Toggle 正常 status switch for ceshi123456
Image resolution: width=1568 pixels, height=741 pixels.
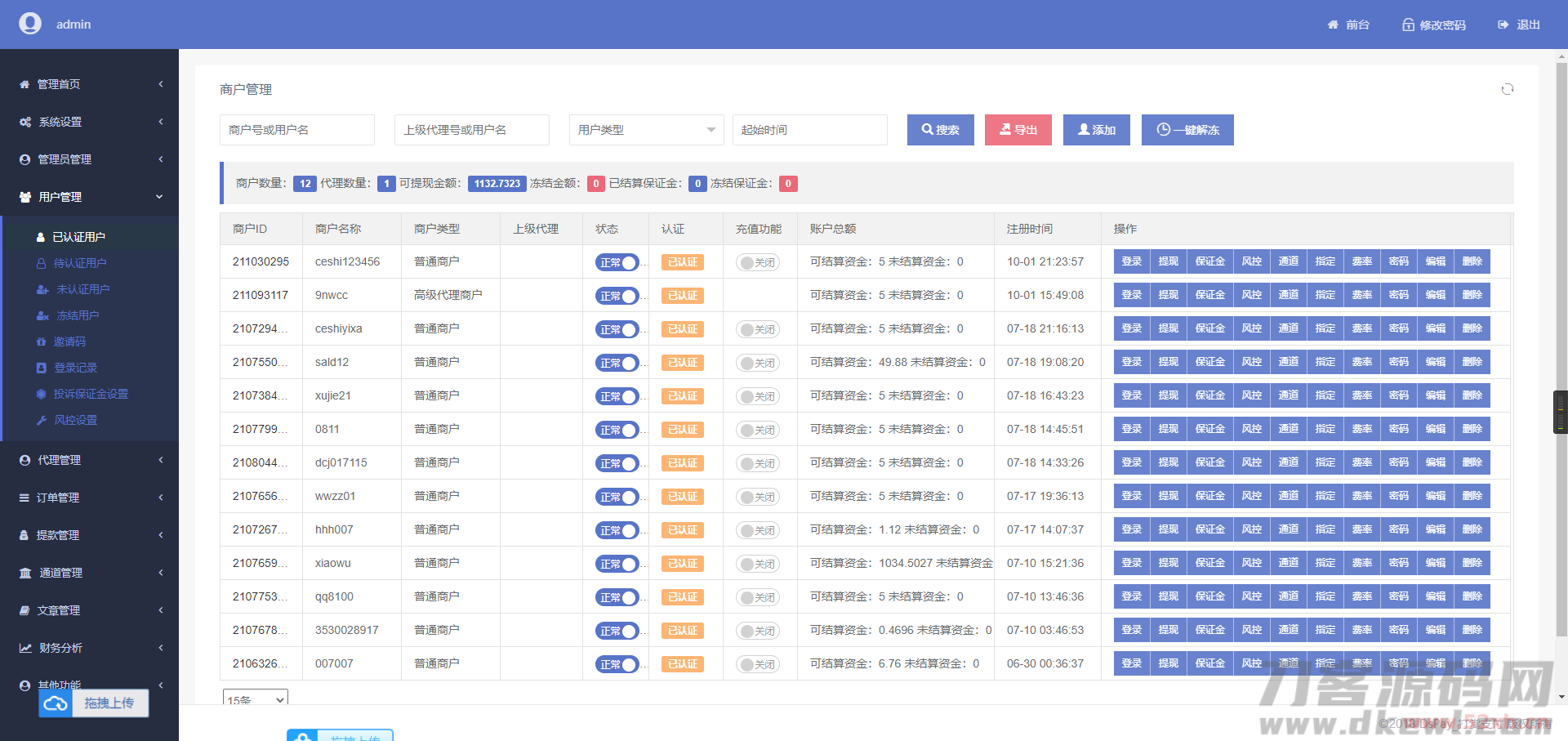click(x=617, y=262)
